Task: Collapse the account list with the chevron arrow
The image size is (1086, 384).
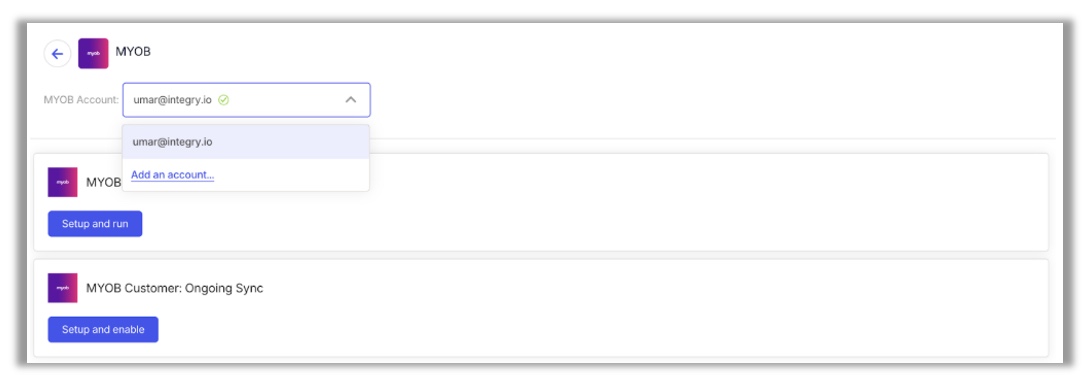Action: click(350, 100)
